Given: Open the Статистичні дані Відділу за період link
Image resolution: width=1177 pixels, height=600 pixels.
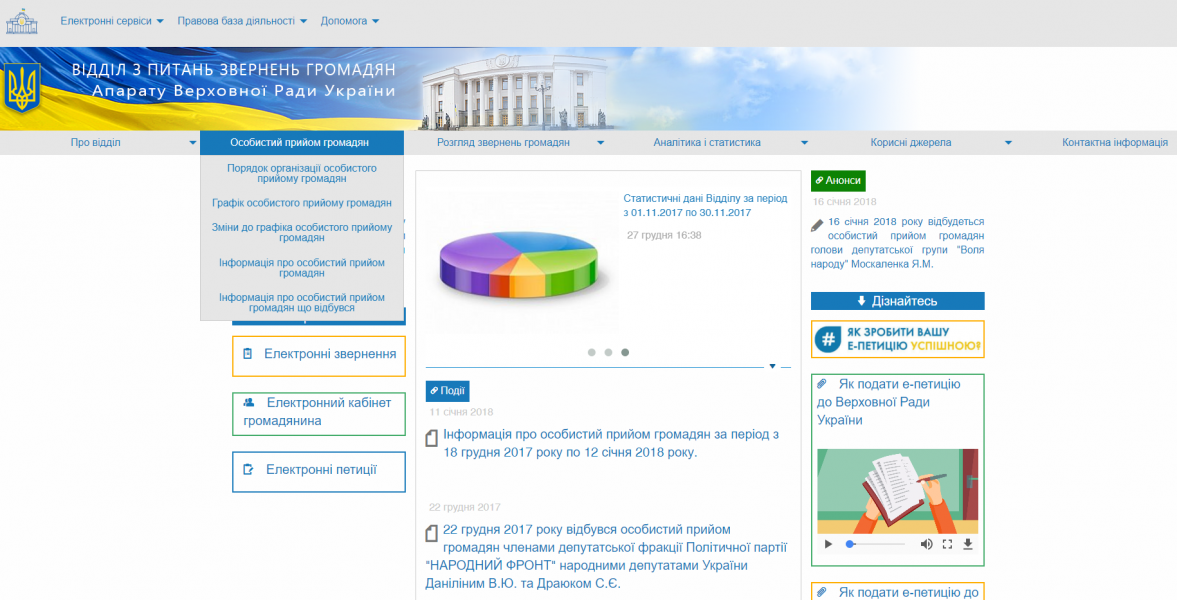Looking at the screenshot, I should pos(705,206).
